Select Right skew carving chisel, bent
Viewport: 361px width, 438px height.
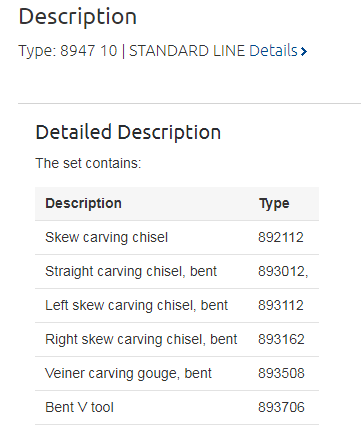pos(177,340)
